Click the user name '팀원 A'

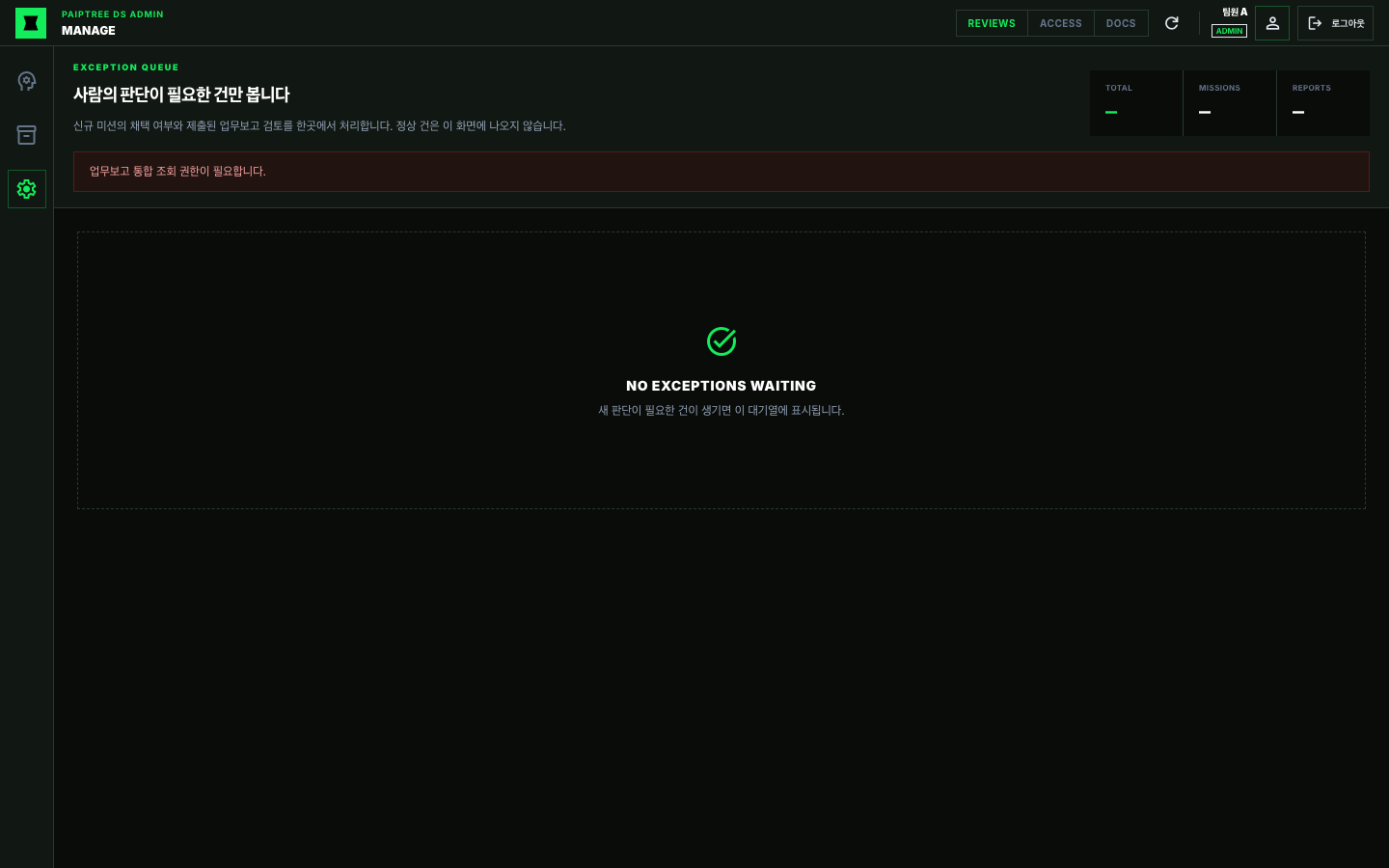[x=1235, y=13]
